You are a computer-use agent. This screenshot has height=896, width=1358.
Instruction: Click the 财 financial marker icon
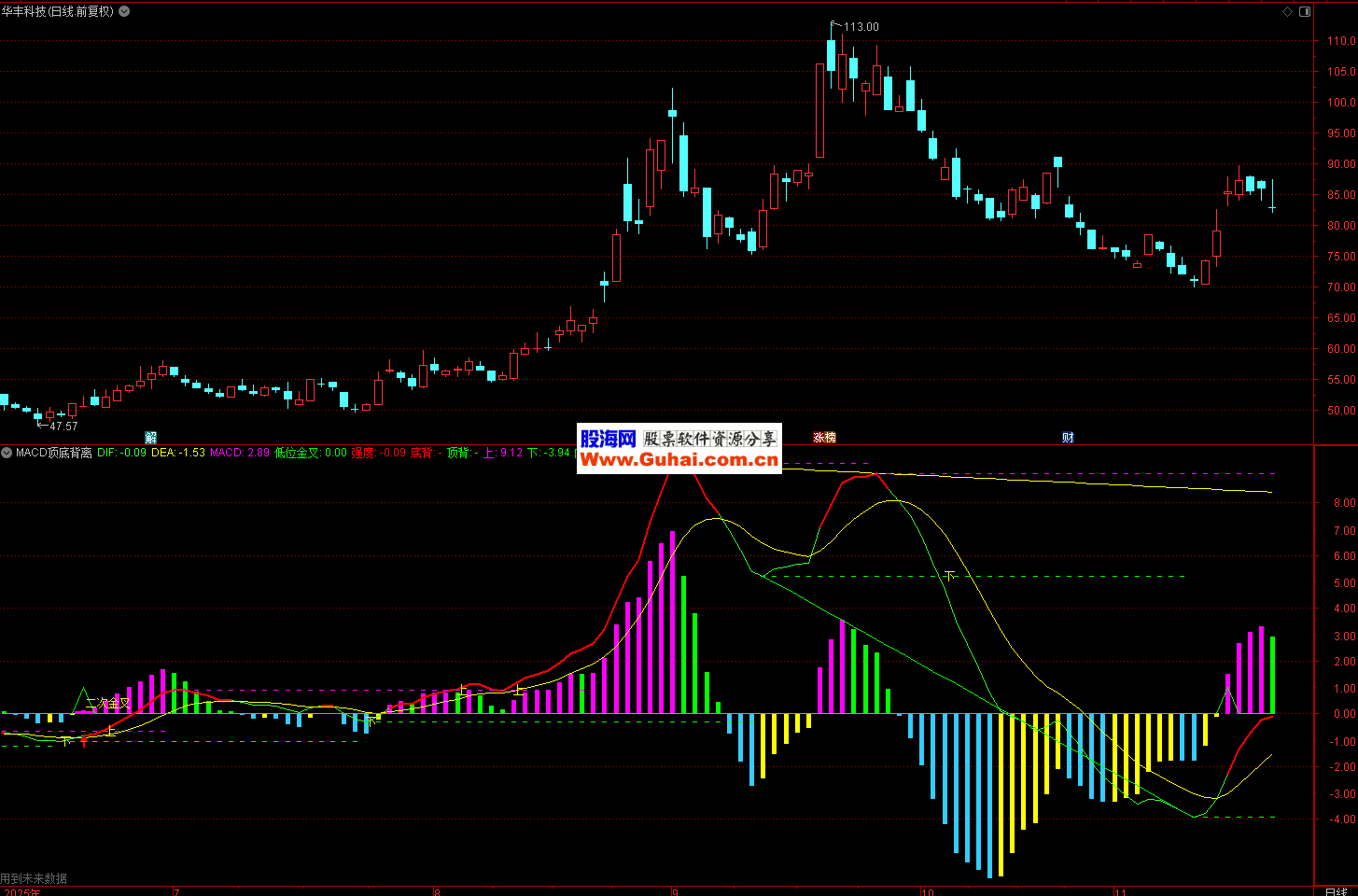1068,438
